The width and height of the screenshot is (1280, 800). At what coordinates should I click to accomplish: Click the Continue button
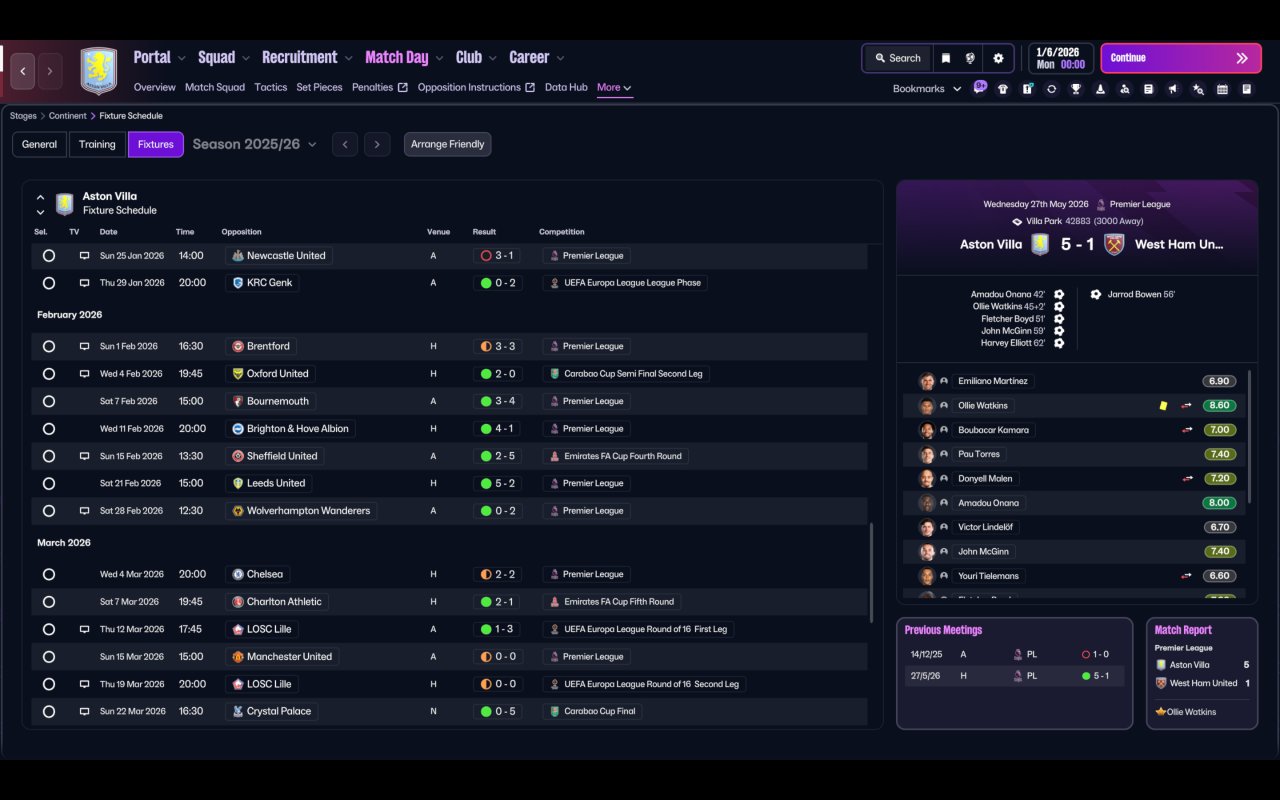pyautogui.click(x=1181, y=58)
